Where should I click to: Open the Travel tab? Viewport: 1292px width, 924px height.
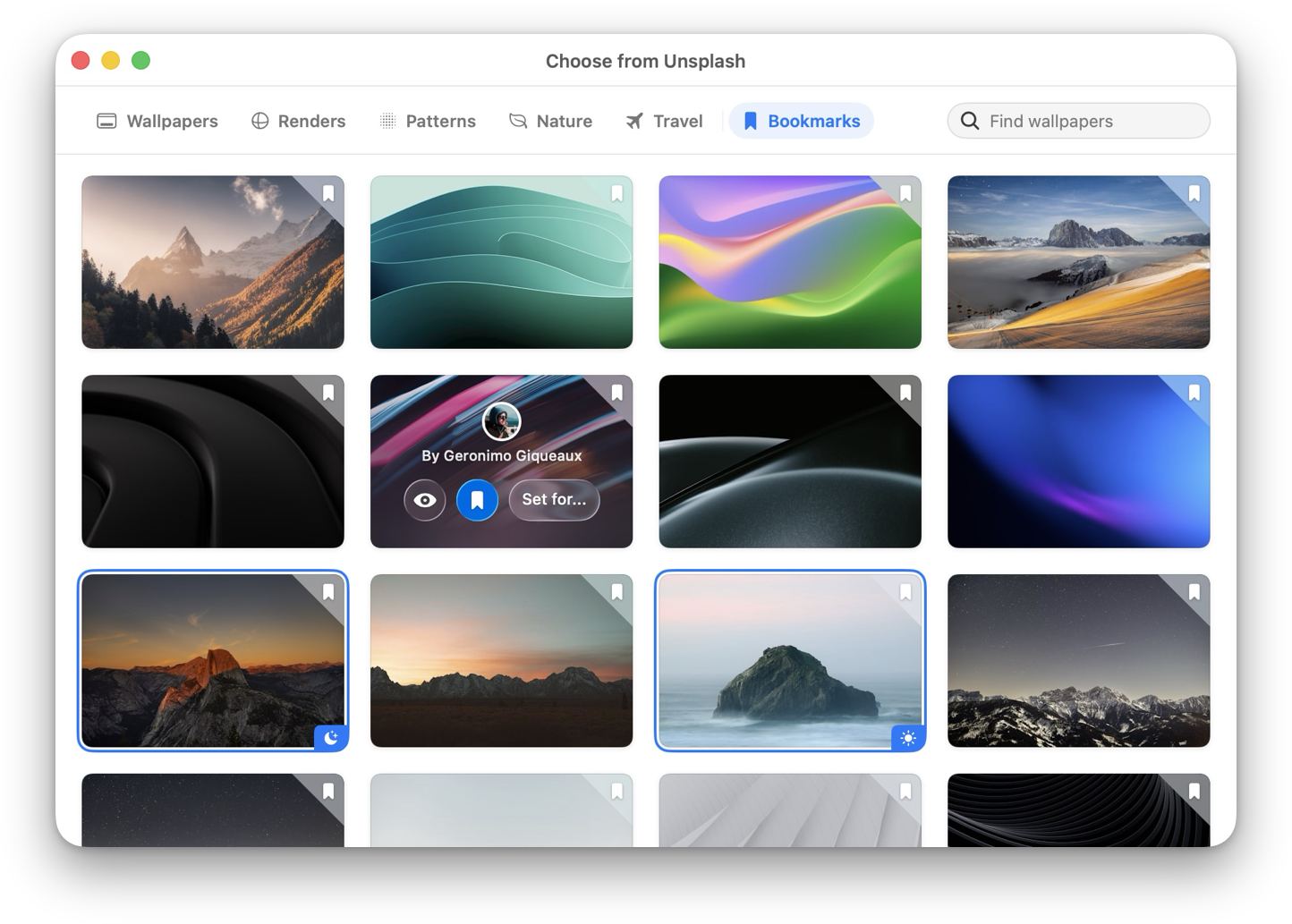664,121
